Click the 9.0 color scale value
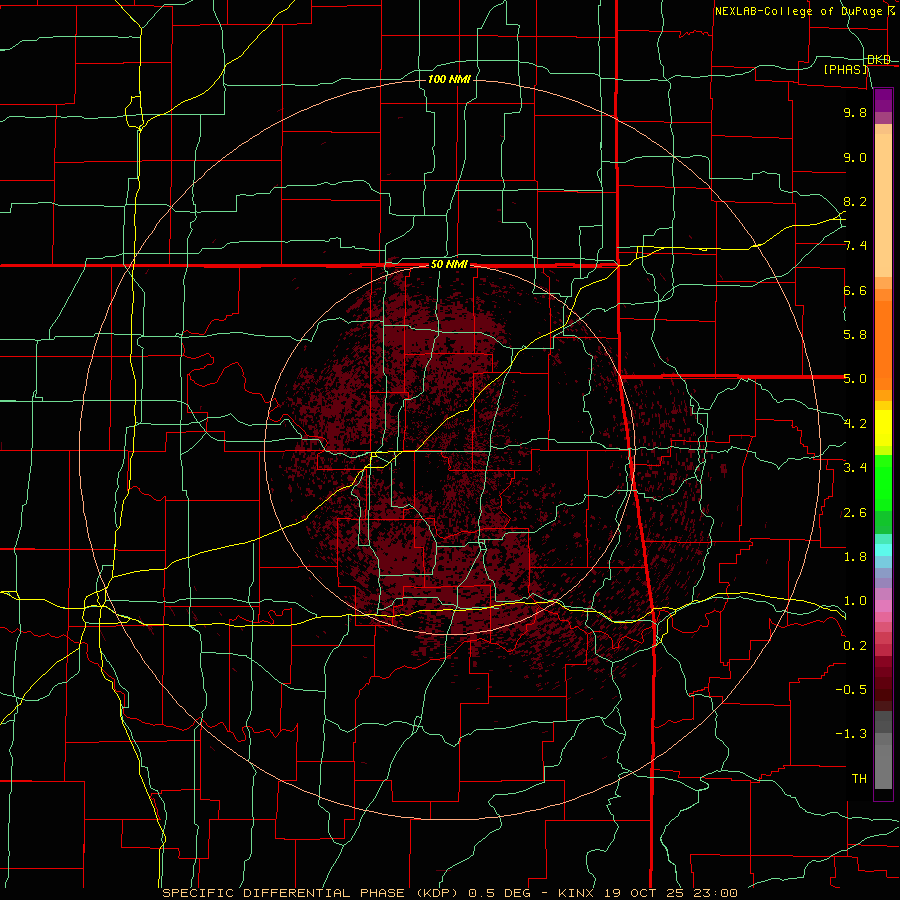 [x=855, y=157]
